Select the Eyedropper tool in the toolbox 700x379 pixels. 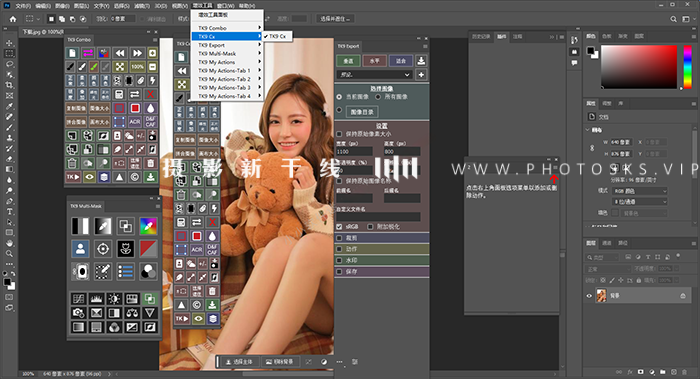[9, 106]
